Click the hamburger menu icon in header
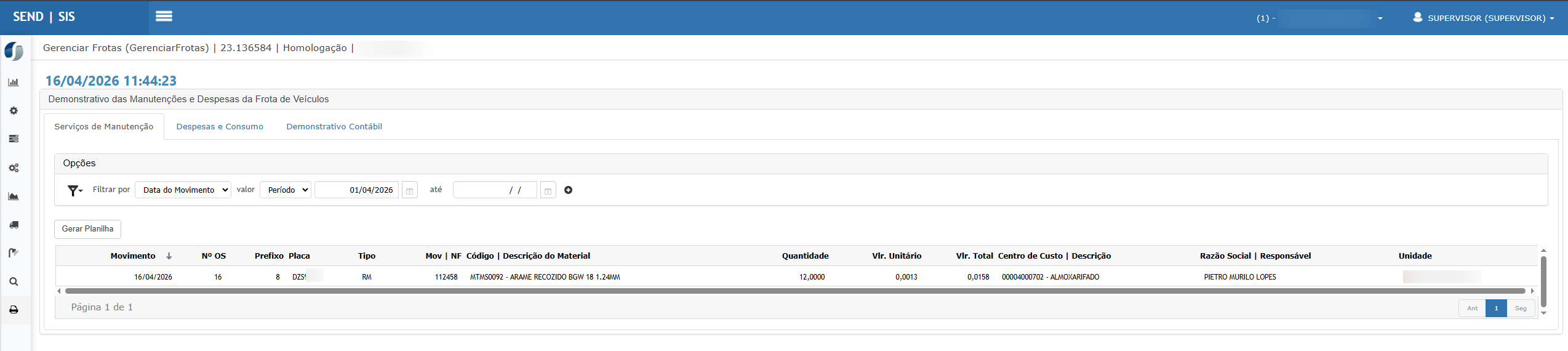This screenshot has height=351, width=1568. tap(164, 17)
